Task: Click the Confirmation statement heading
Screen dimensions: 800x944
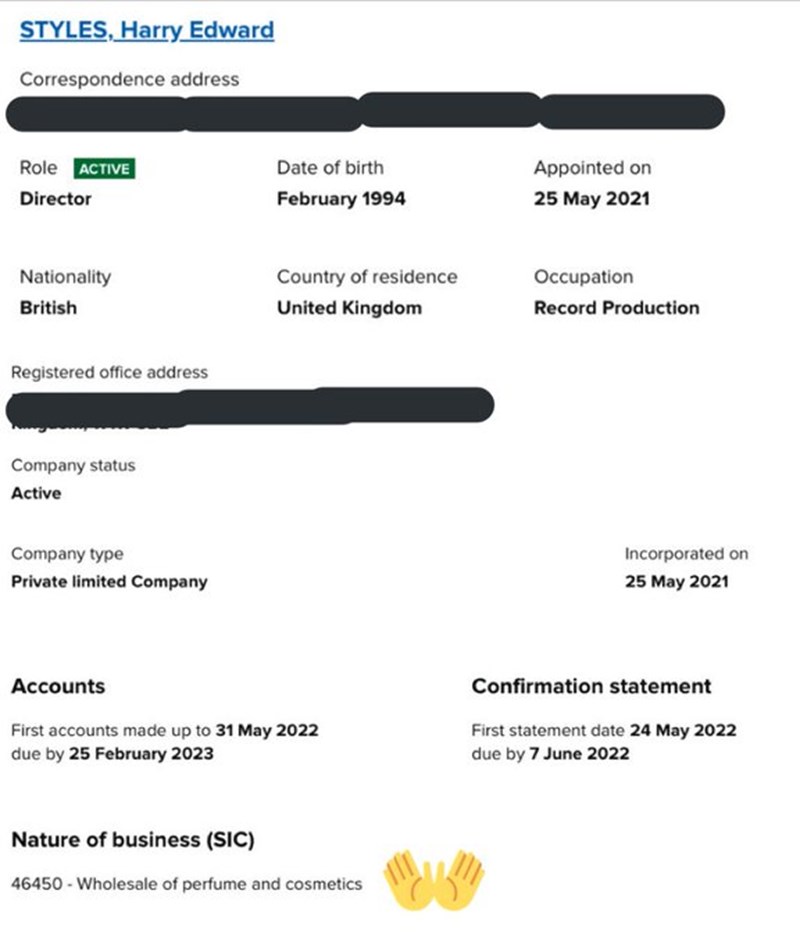Action: (x=591, y=686)
